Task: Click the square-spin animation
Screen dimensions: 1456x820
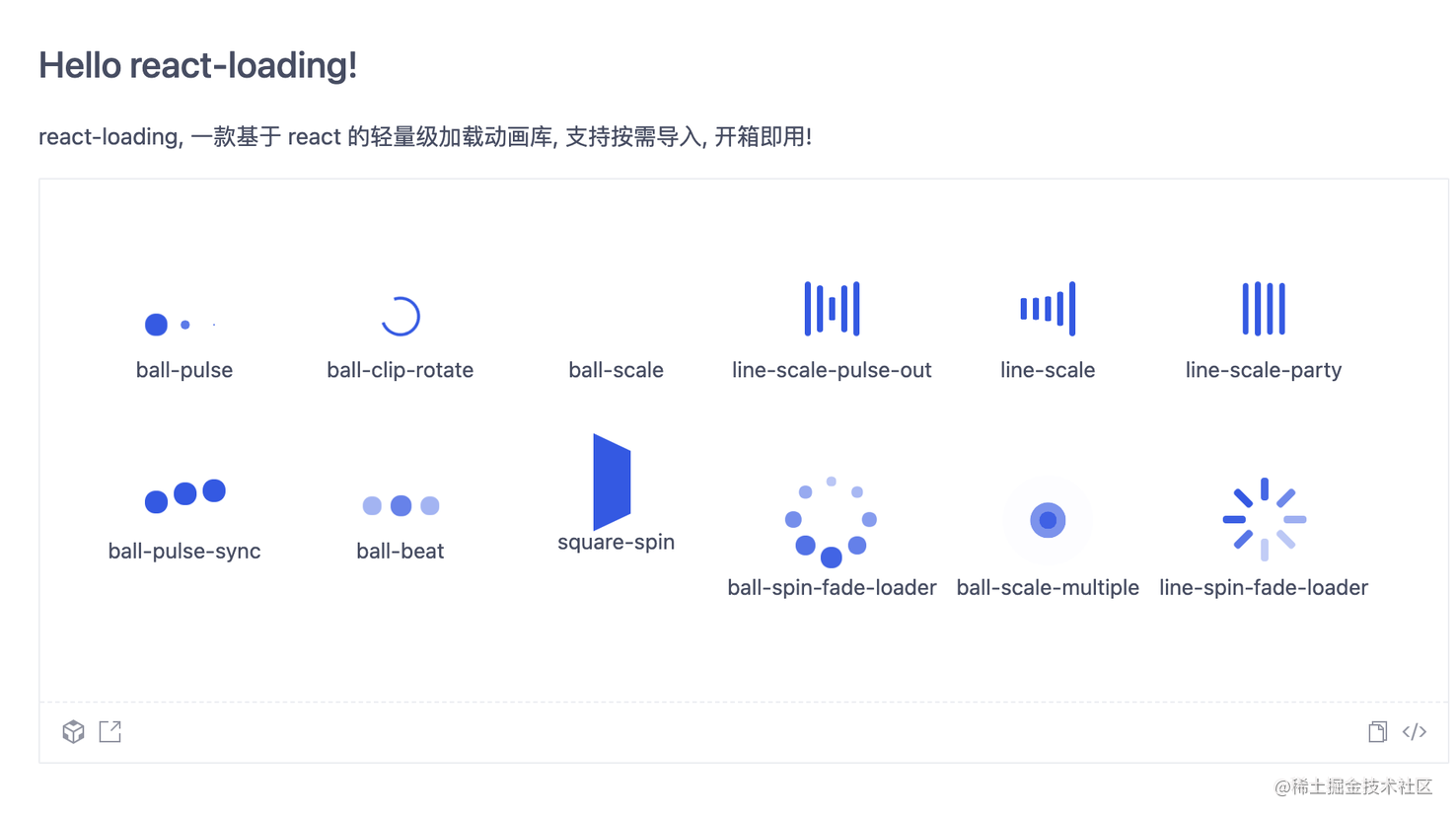Action: point(614,482)
